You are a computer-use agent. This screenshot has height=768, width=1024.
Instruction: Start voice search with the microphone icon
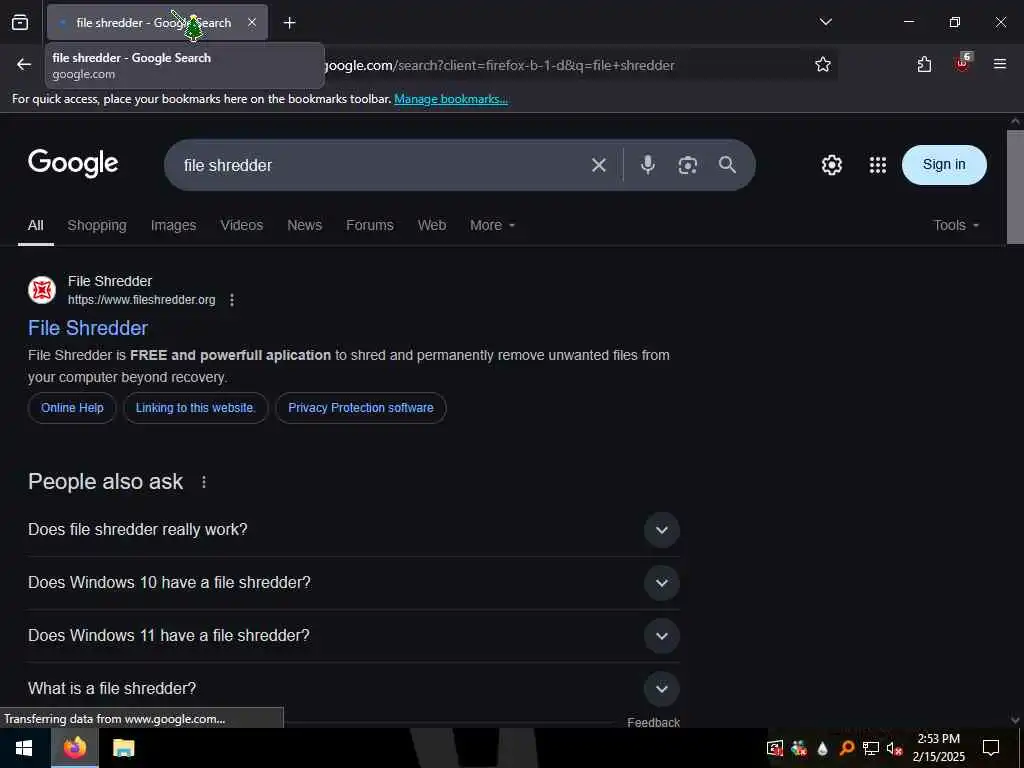[x=648, y=165]
